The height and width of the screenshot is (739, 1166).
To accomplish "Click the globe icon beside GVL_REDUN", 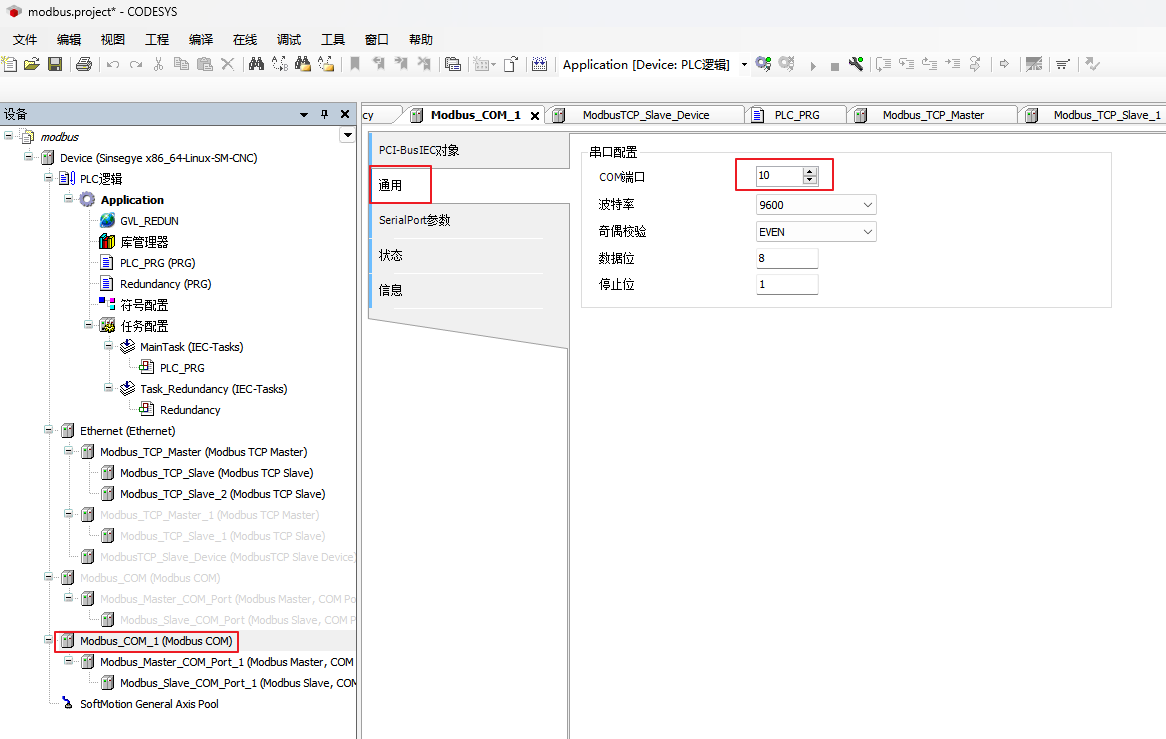I will [x=107, y=220].
